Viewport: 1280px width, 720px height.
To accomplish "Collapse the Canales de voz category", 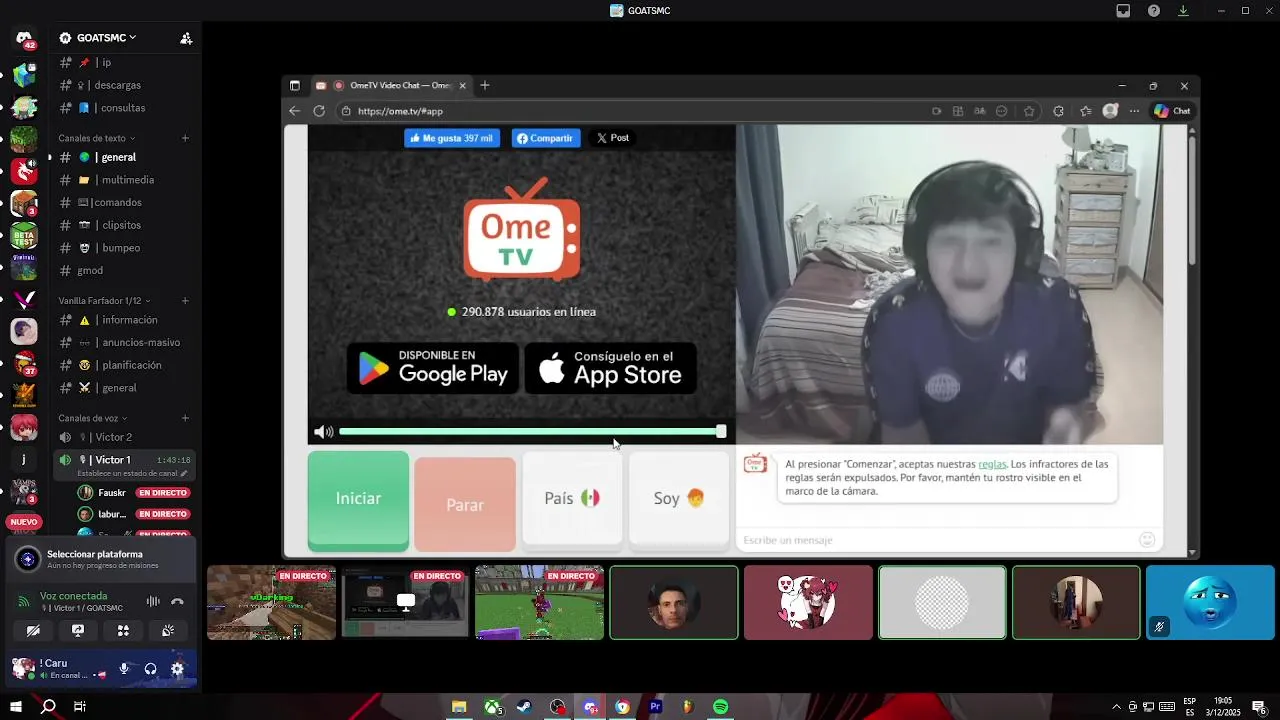I will pyautogui.click(x=92, y=418).
